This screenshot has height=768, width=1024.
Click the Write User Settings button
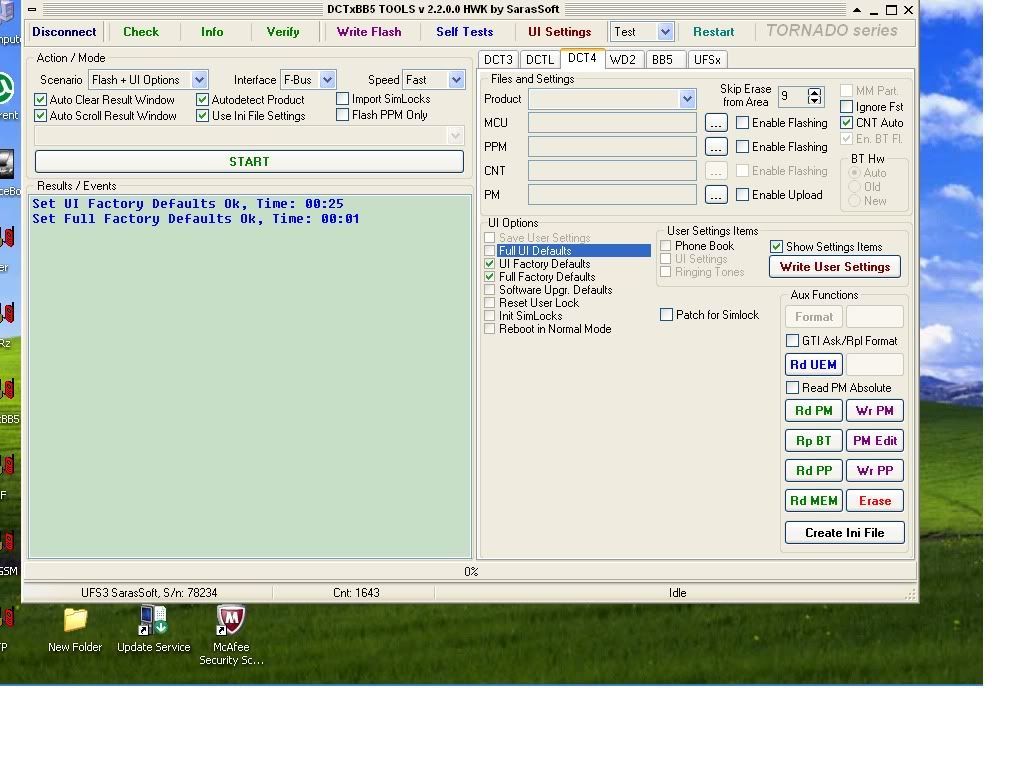click(834, 267)
